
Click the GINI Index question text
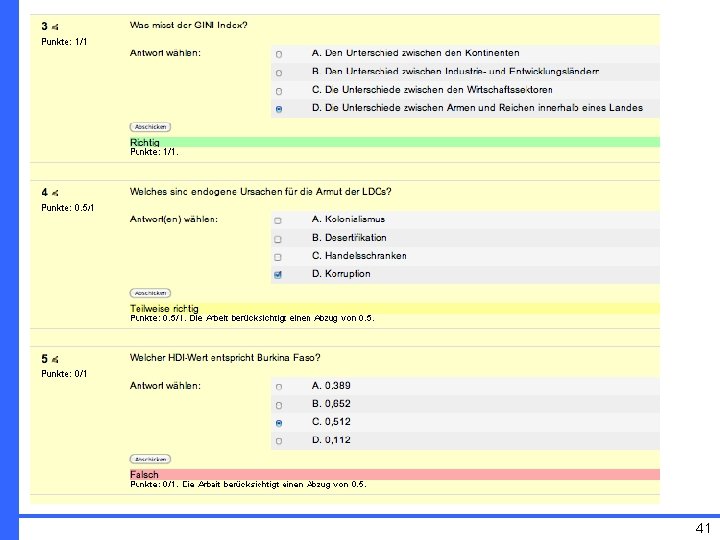[x=188, y=25]
